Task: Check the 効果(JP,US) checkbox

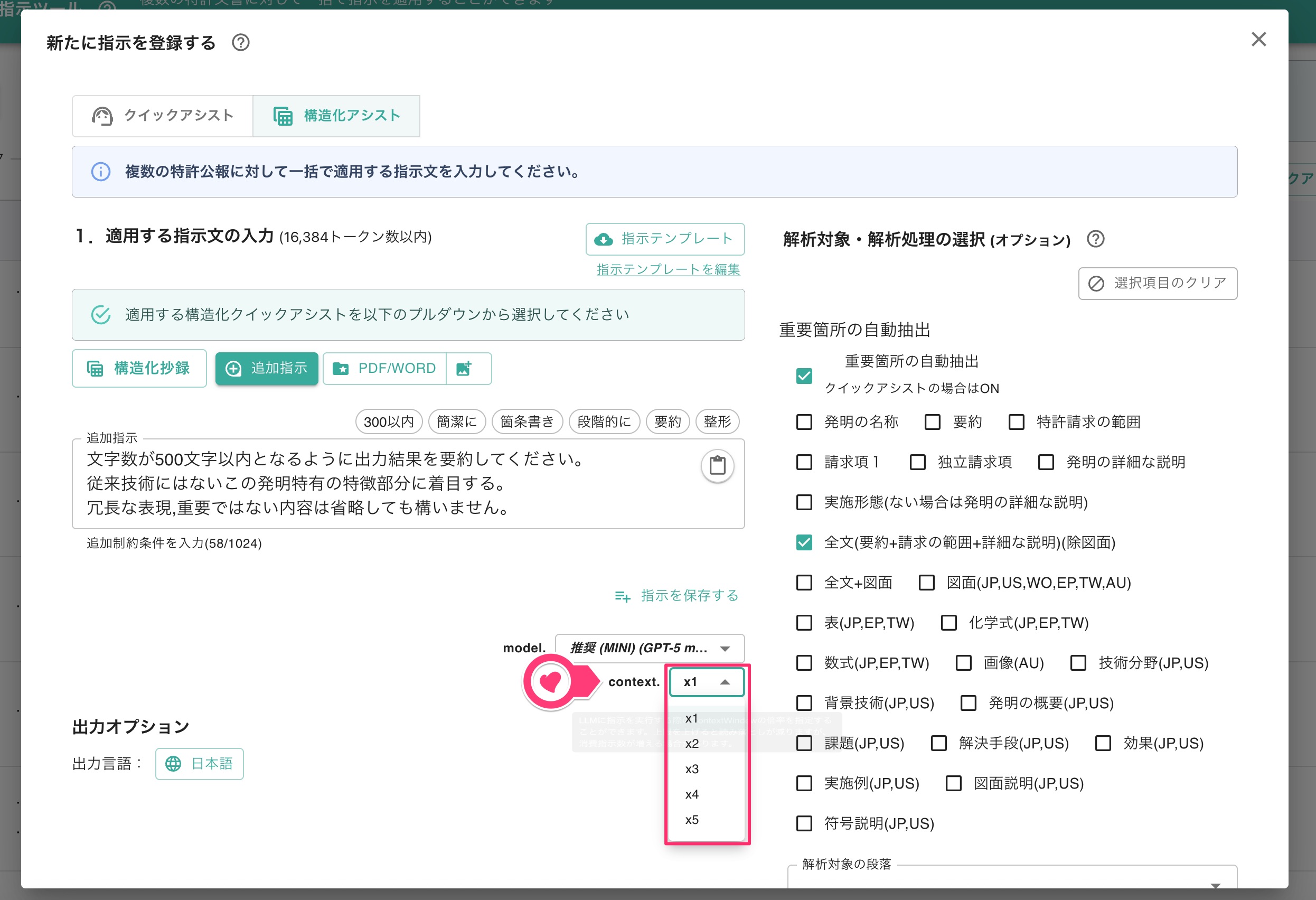Action: tap(1103, 744)
